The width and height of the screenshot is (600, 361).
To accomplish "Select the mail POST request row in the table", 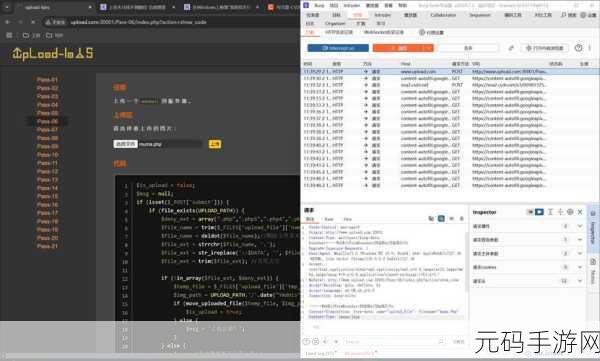I will (x=450, y=85).
